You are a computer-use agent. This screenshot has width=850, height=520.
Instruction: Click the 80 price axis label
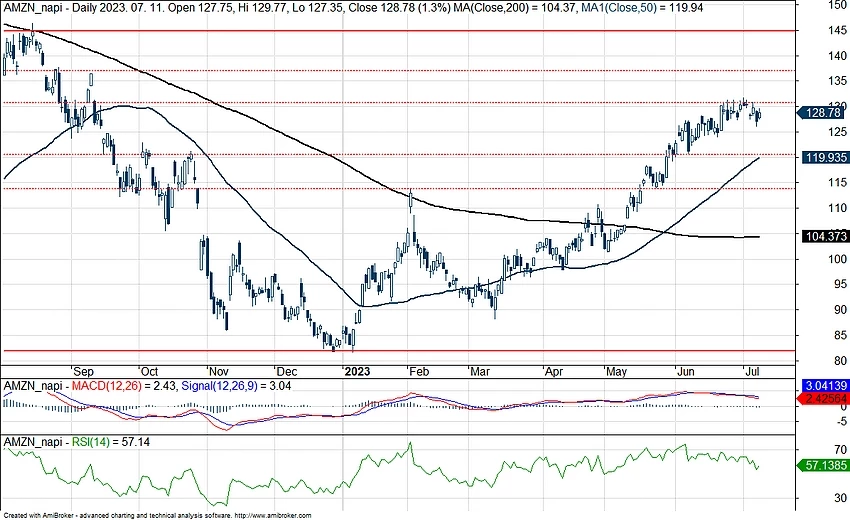click(x=840, y=361)
